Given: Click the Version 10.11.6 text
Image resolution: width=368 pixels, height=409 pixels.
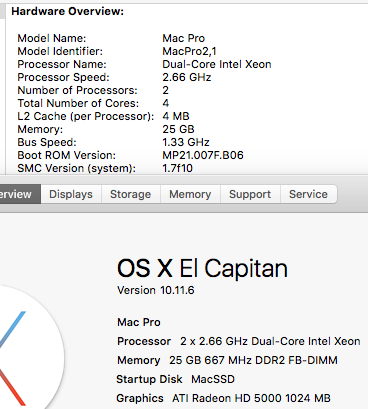Looking at the screenshot, I should pos(156,290).
